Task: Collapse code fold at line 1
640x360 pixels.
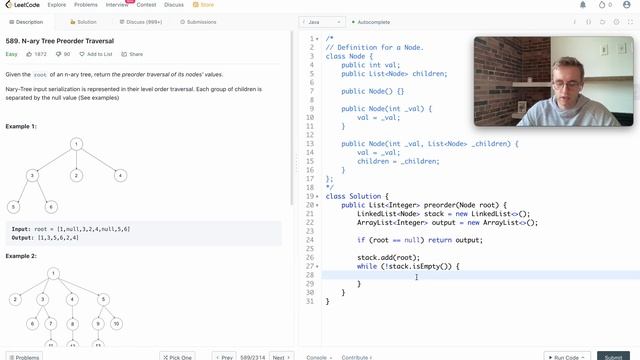Action: coord(317,39)
